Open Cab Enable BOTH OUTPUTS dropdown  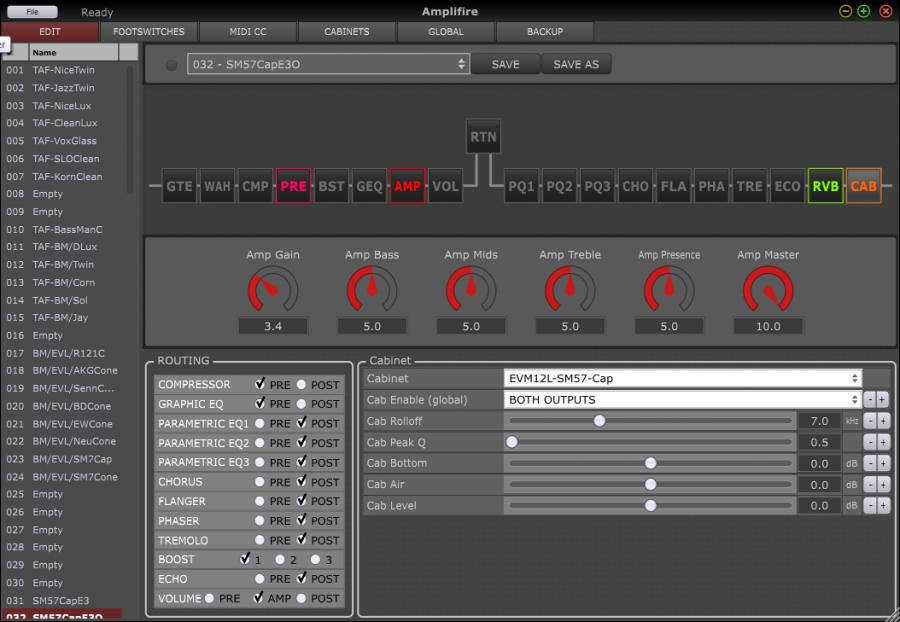pos(682,400)
